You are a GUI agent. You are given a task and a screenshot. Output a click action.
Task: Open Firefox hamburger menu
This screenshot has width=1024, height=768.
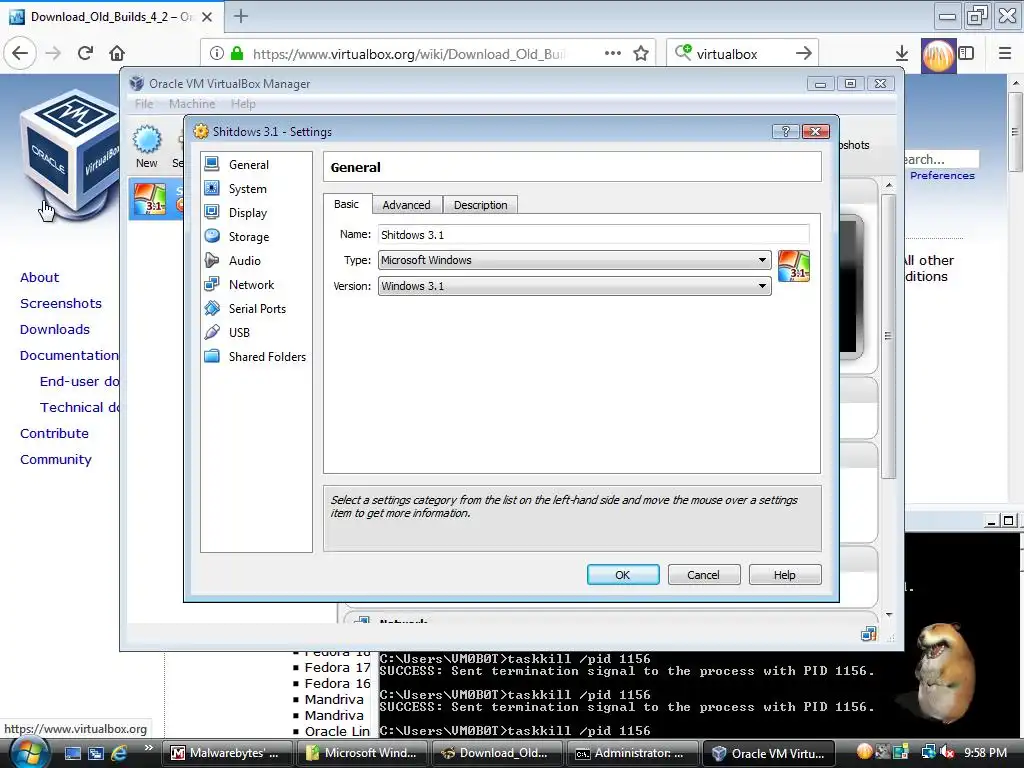pos(1005,54)
